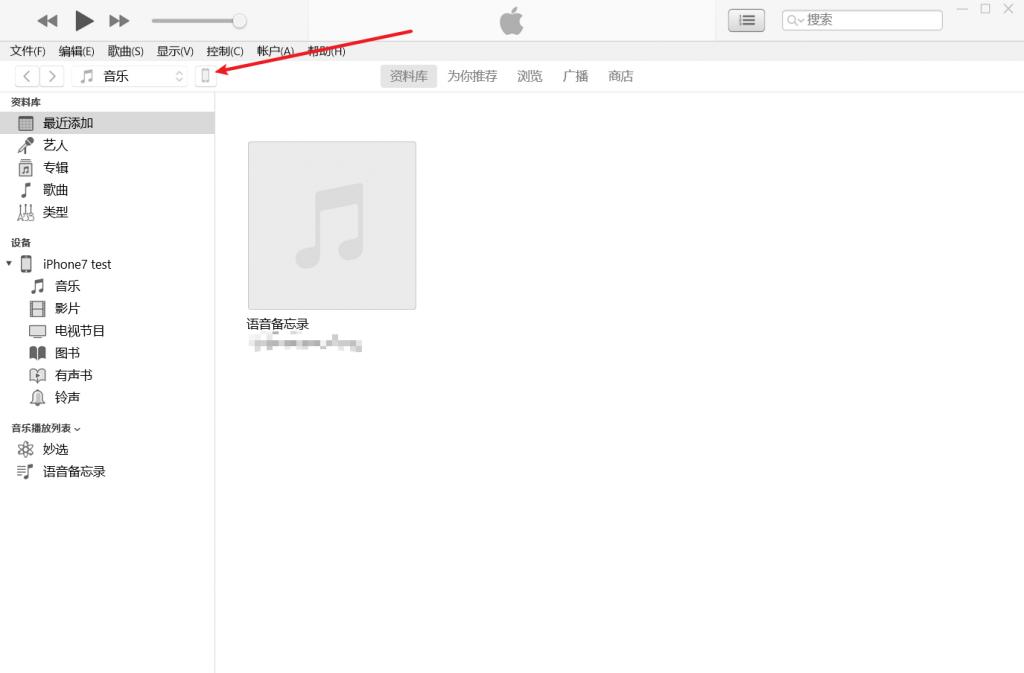Switch to the 广播 tab
This screenshot has width=1024, height=673.
(x=575, y=75)
